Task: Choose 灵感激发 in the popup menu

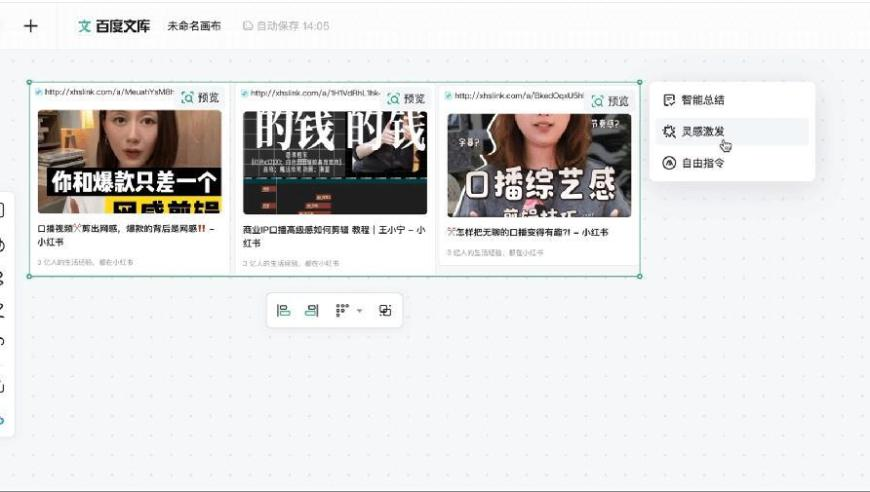Action: tap(732, 131)
